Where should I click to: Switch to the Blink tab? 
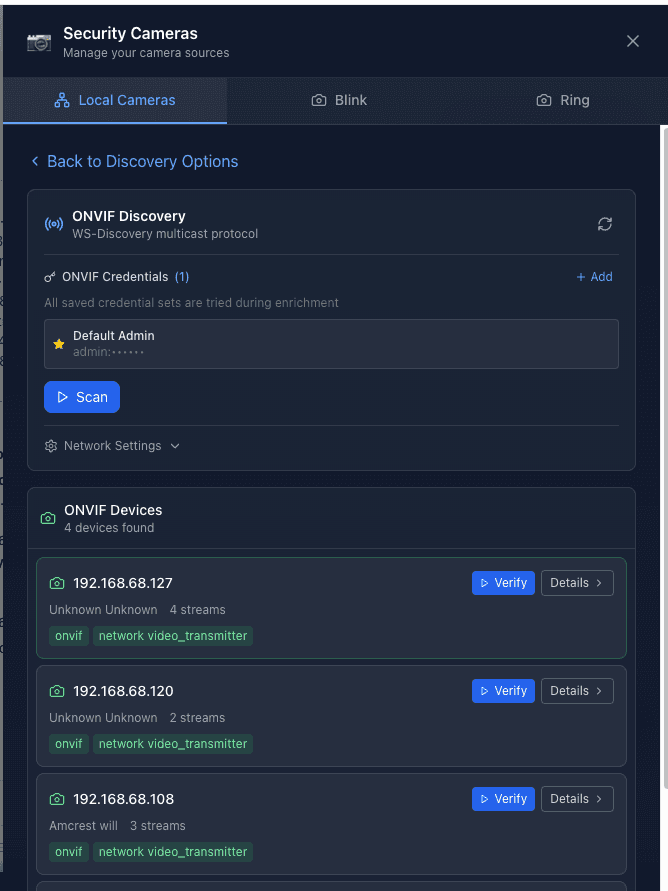point(339,100)
